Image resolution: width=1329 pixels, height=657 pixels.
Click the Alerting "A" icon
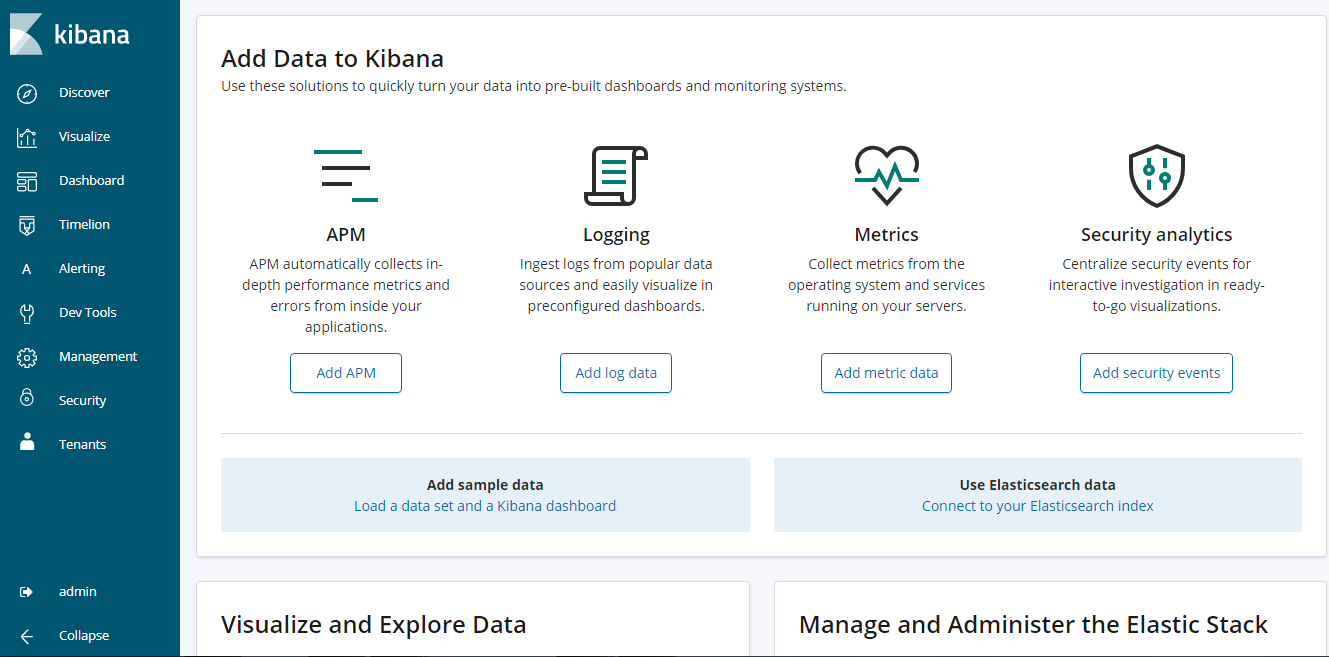pyautogui.click(x=27, y=269)
